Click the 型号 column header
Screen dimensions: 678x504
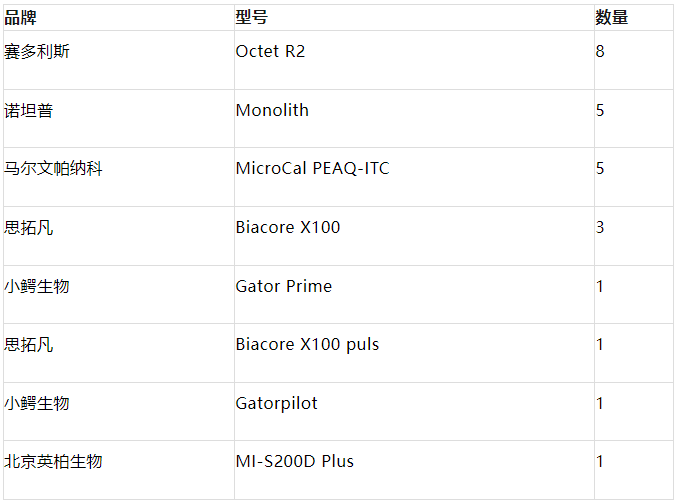point(252,17)
